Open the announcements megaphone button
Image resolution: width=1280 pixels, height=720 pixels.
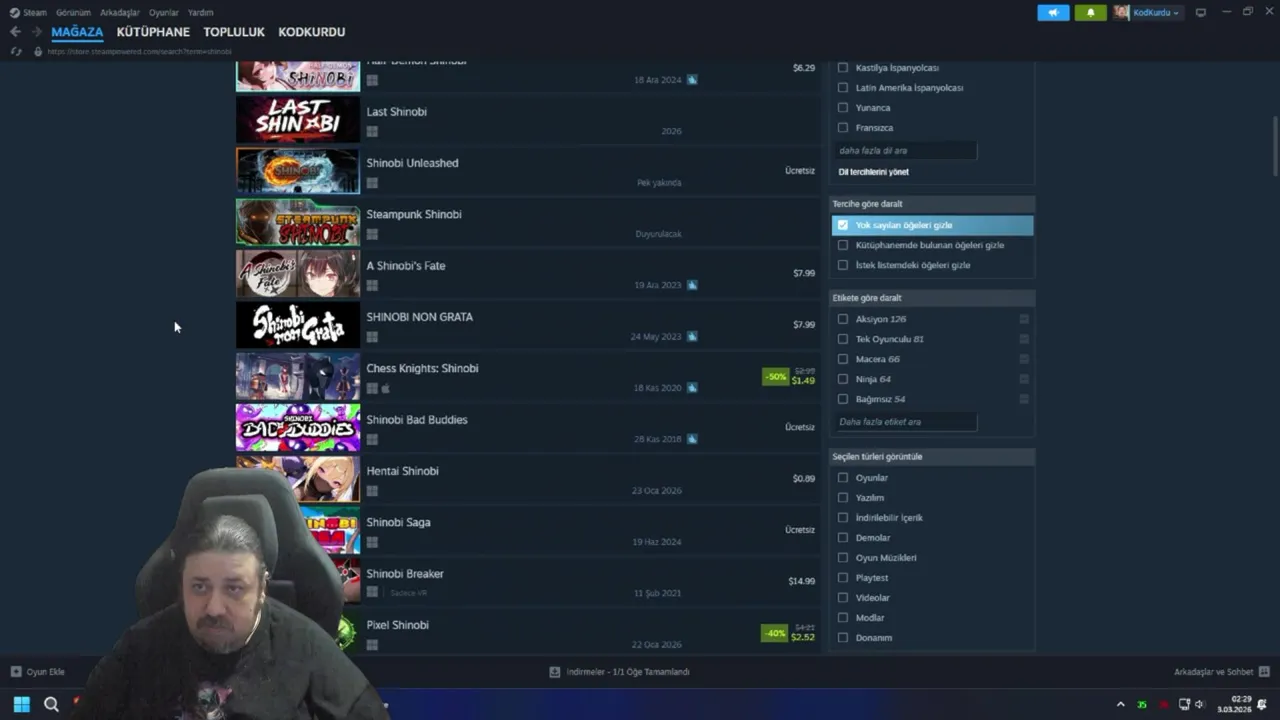pyautogui.click(x=1053, y=13)
